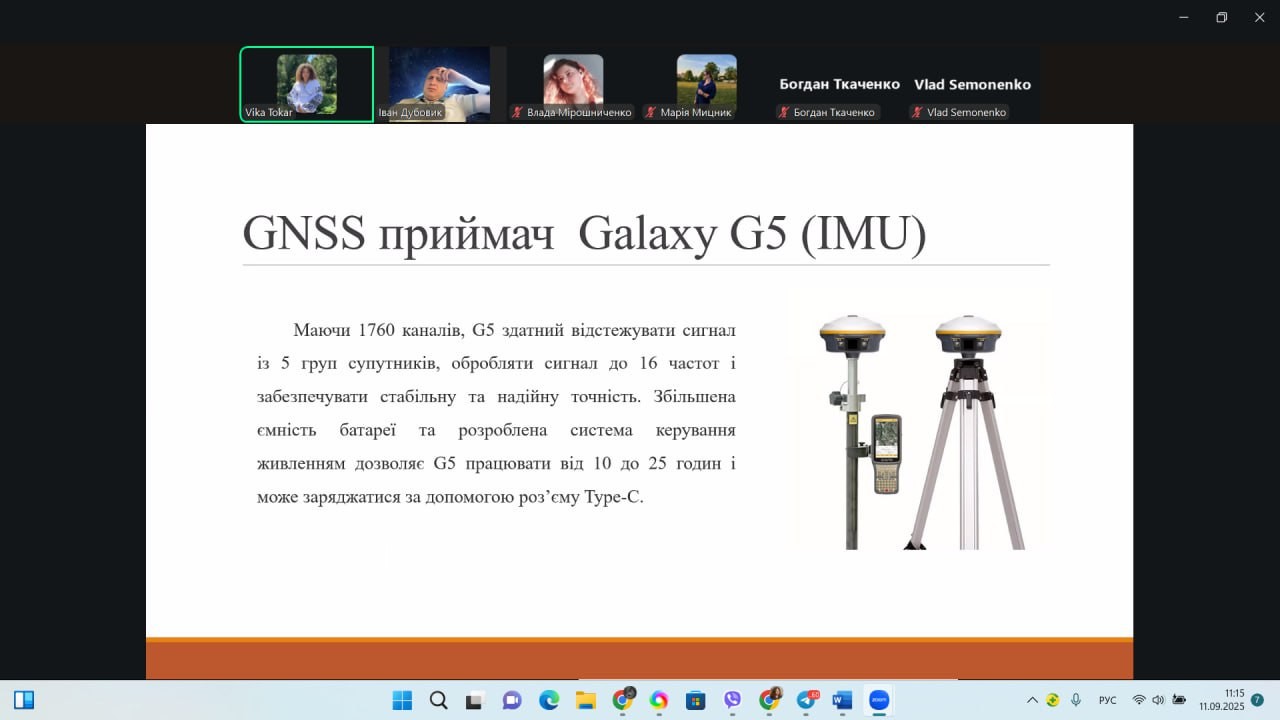The image size is (1280, 720).
Task: Open the Zoom app in the taskbar
Action: point(879,700)
